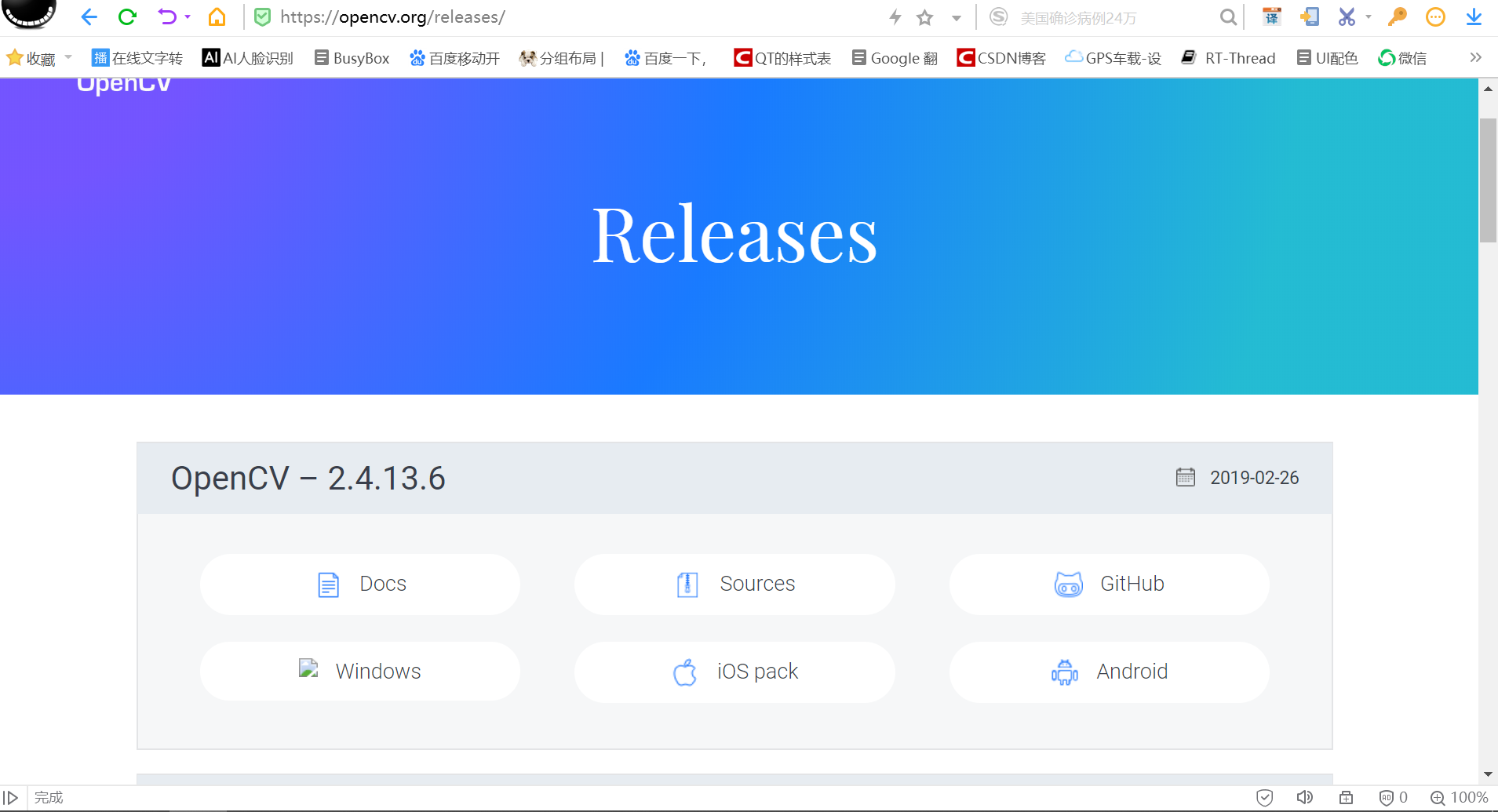Click the status bar box icon
This screenshot has height=812, width=1498.
tap(1346, 798)
